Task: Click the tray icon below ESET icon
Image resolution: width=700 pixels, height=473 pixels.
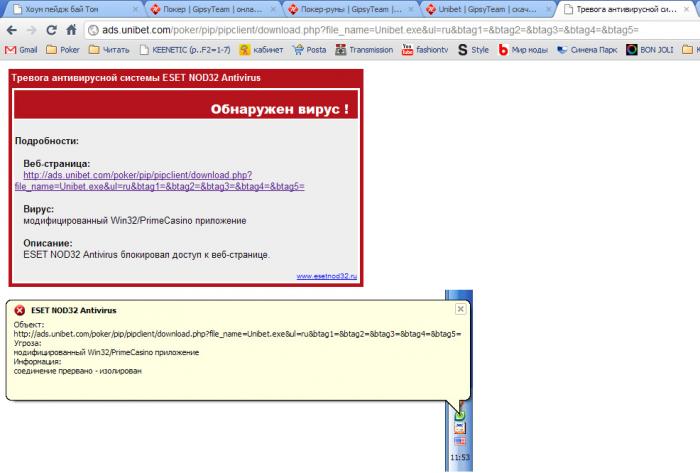Action: 460,428
